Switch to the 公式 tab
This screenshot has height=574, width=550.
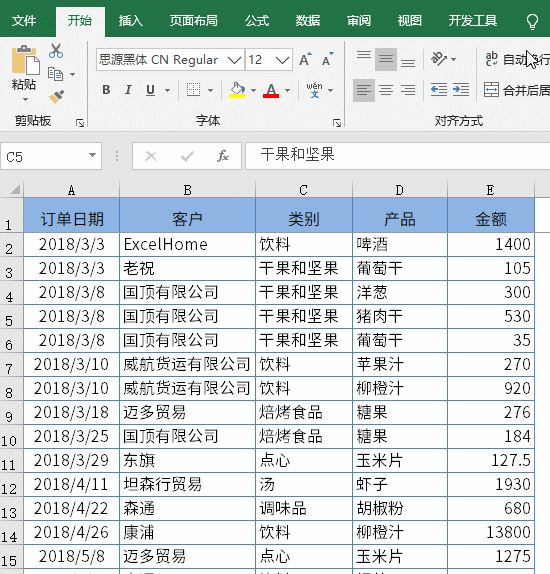click(257, 21)
